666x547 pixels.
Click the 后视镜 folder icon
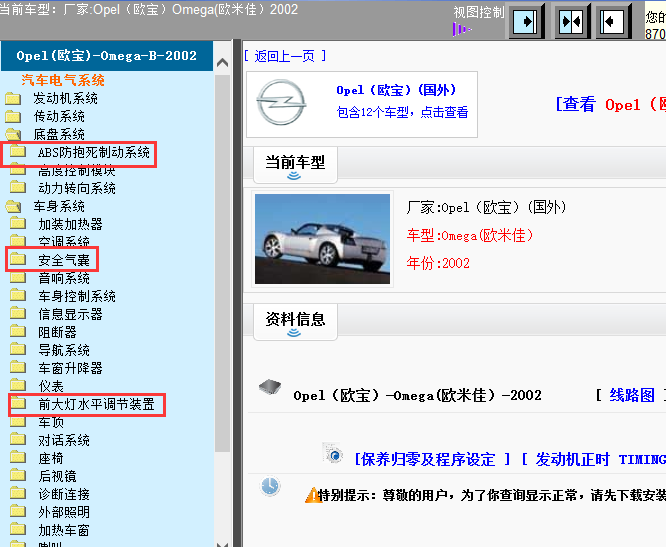[x=18, y=475]
